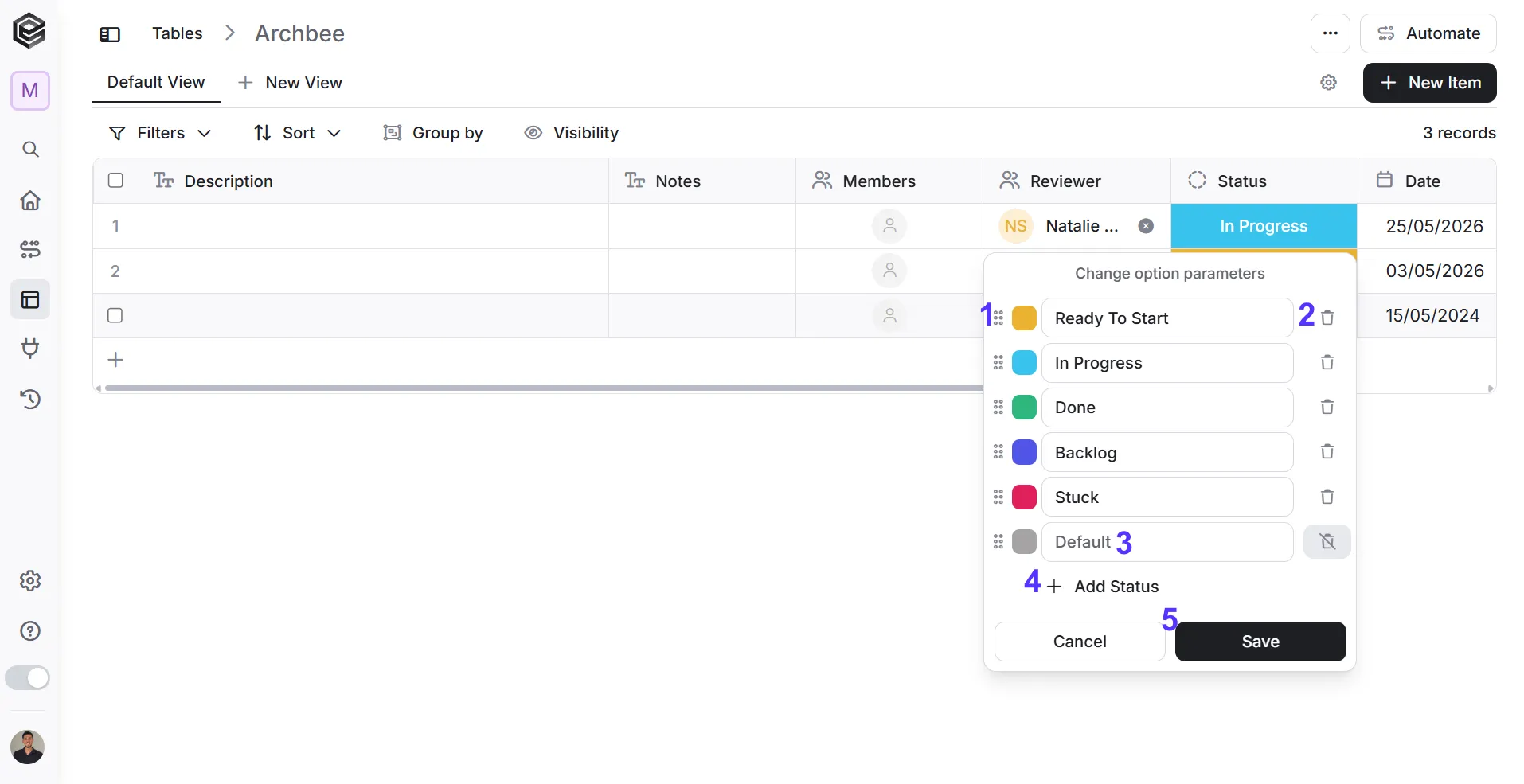The image size is (1524, 784).
Task: Open the Visibility options
Action: [x=571, y=133]
